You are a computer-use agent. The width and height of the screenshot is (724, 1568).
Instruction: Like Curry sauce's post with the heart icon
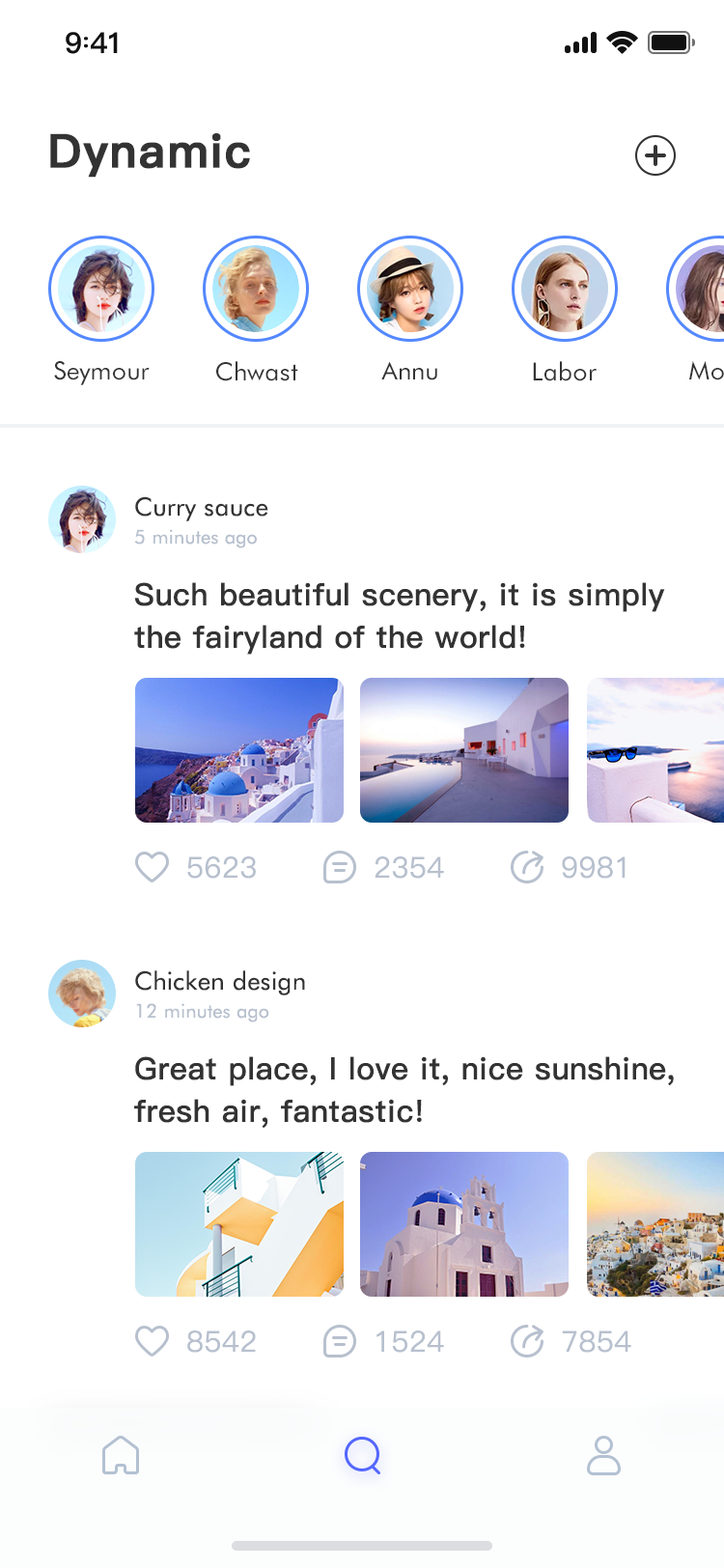click(x=153, y=867)
